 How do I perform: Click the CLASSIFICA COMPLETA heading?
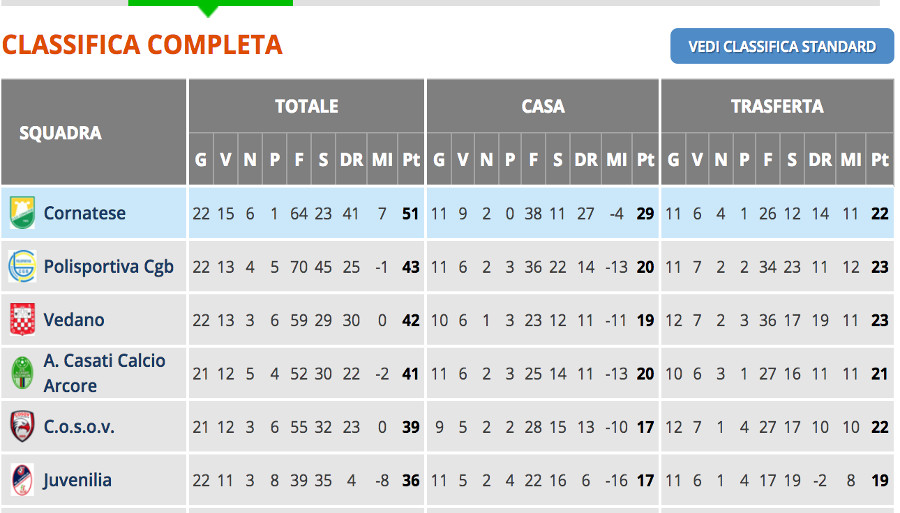click(x=142, y=45)
